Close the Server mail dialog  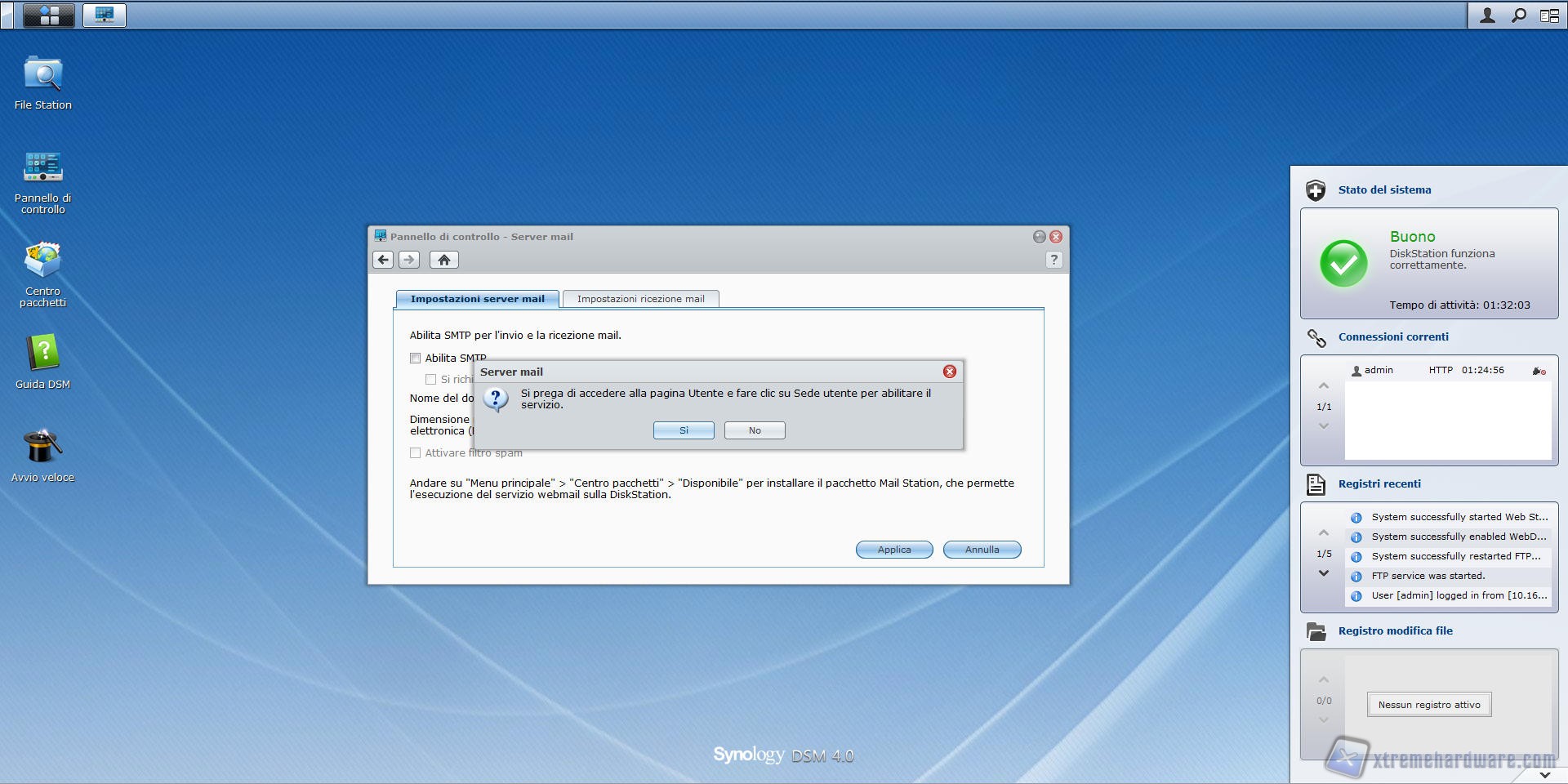click(949, 372)
